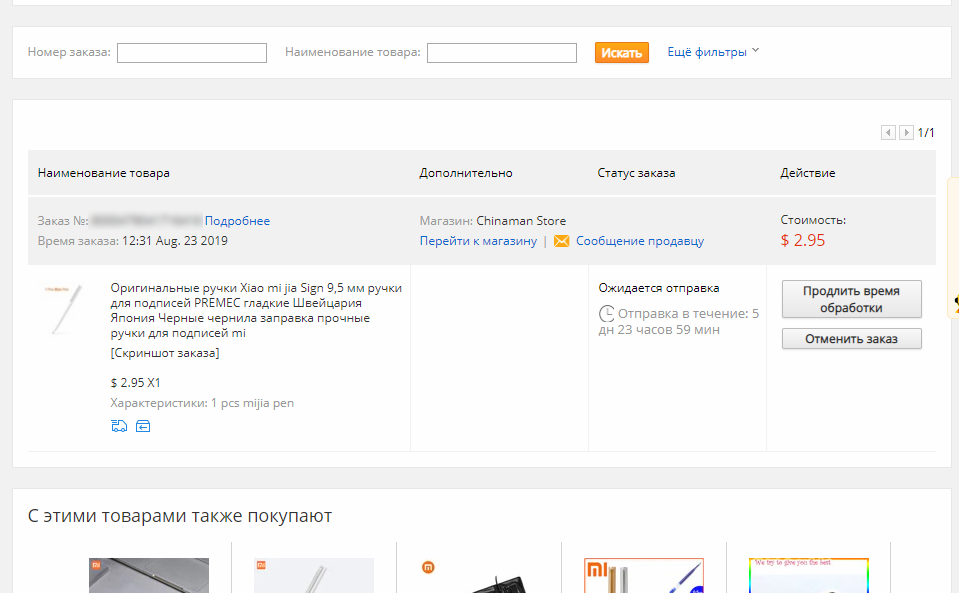Open recommended product thumbnail of the black item
The width and height of the screenshot is (959, 593).
tap(479, 575)
